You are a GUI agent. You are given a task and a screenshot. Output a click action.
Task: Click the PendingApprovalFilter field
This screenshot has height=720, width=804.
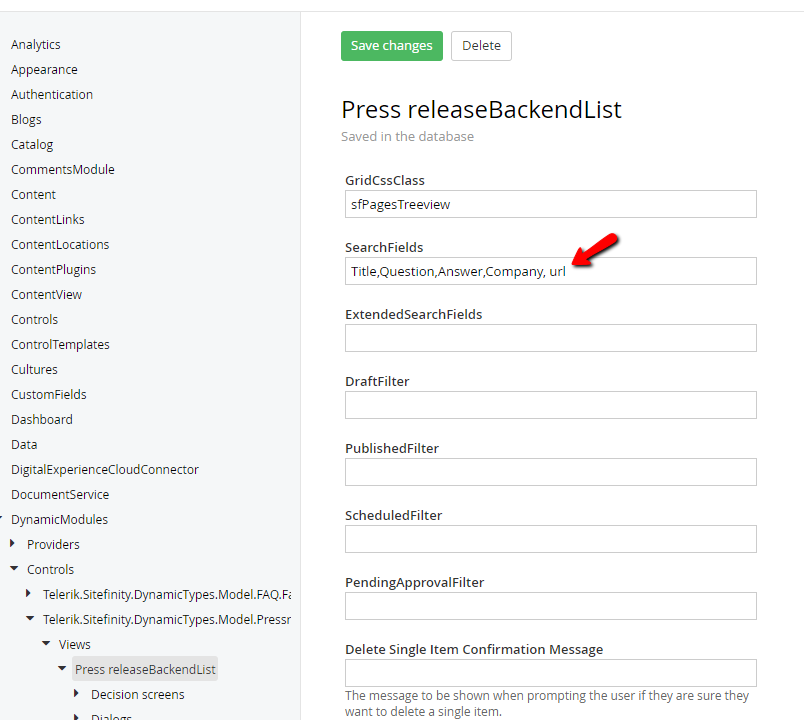coord(551,606)
